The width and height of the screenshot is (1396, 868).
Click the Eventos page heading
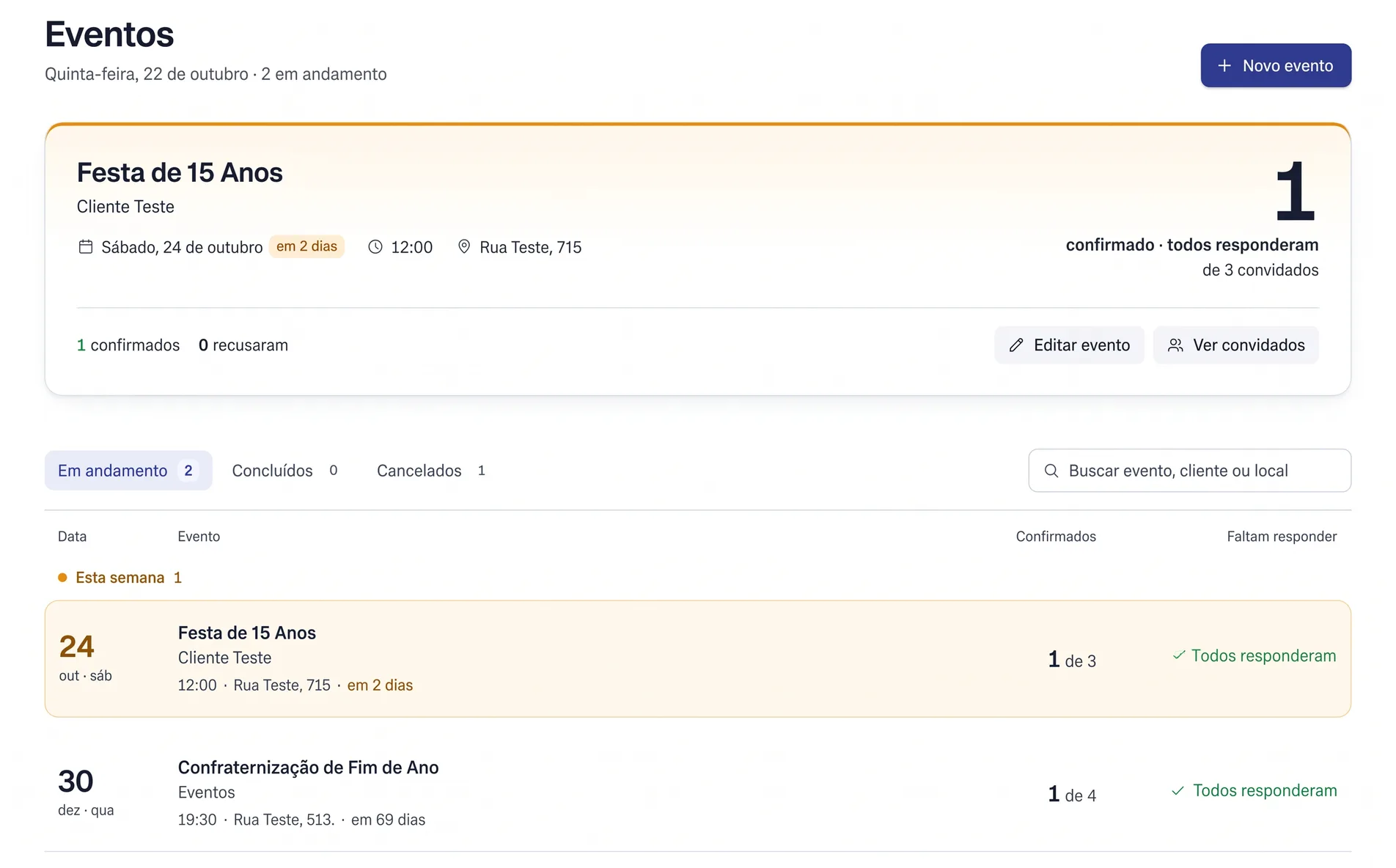(109, 34)
